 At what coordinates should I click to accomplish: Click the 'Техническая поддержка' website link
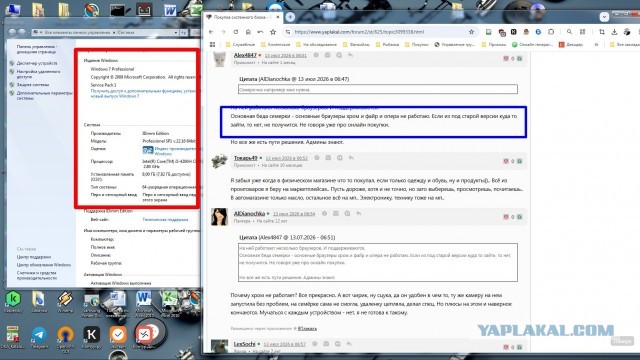coord(165,220)
